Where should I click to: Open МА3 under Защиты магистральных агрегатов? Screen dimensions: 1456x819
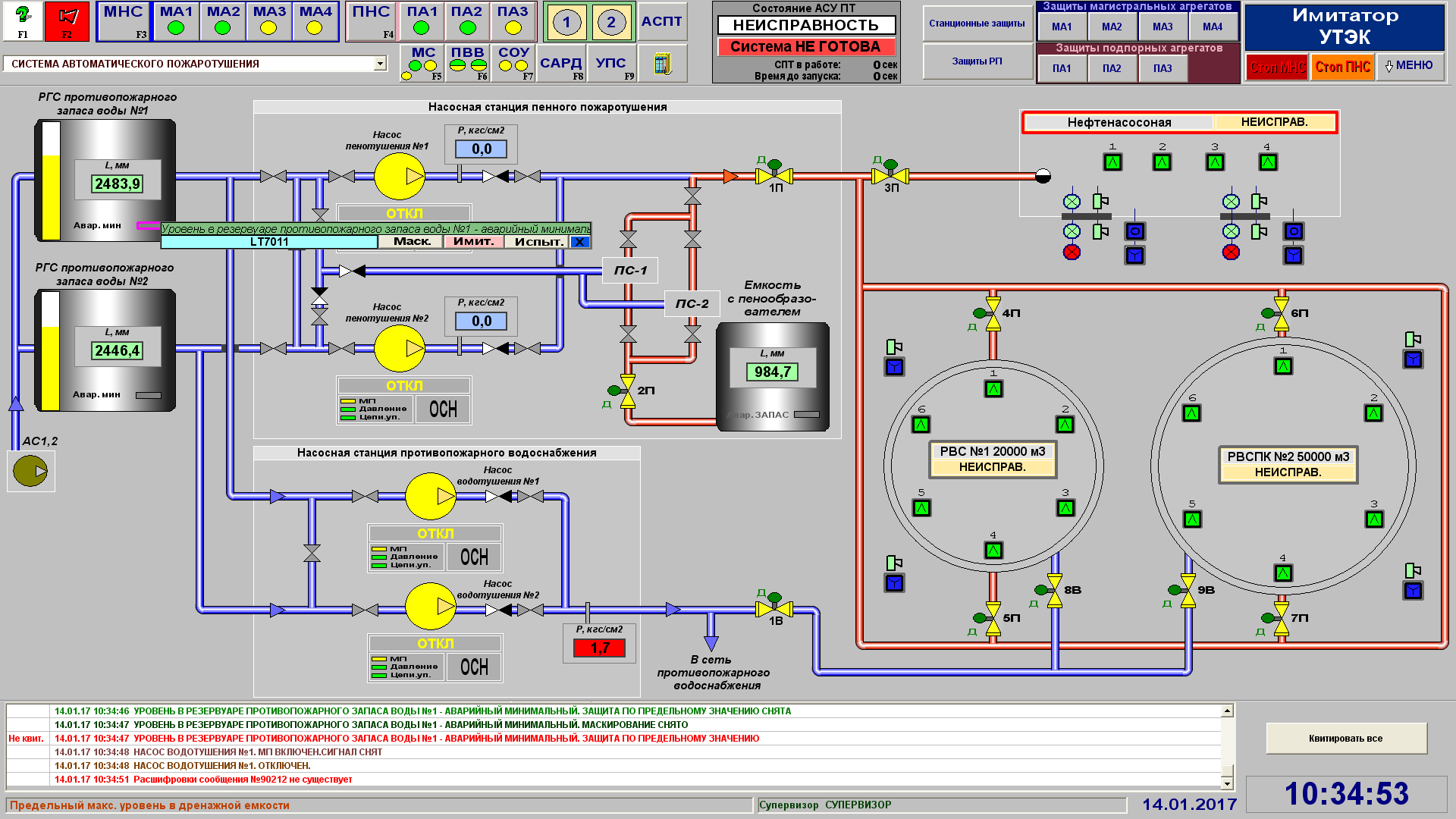(x=1162, y=27)
